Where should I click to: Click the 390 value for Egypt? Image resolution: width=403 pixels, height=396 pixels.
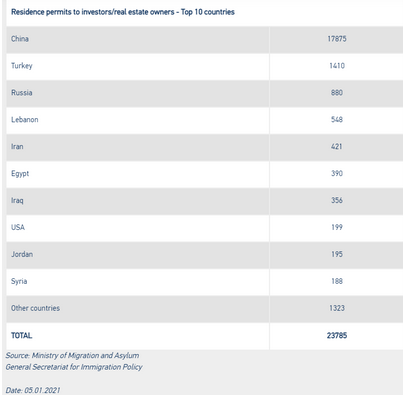click(337, 173)
